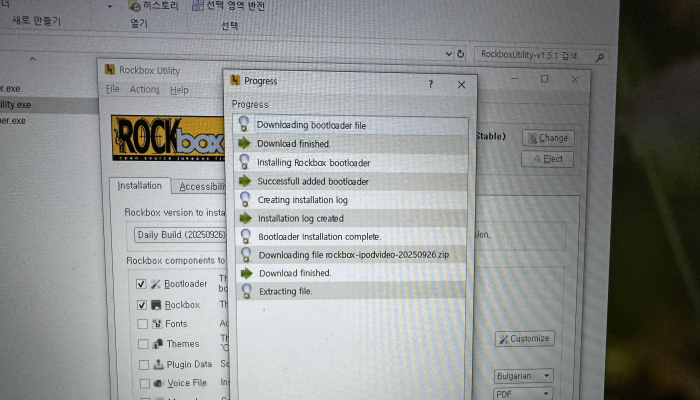Open the Daily Build version dropdown
Screen dimensions: 700x400
coord(180,234)
